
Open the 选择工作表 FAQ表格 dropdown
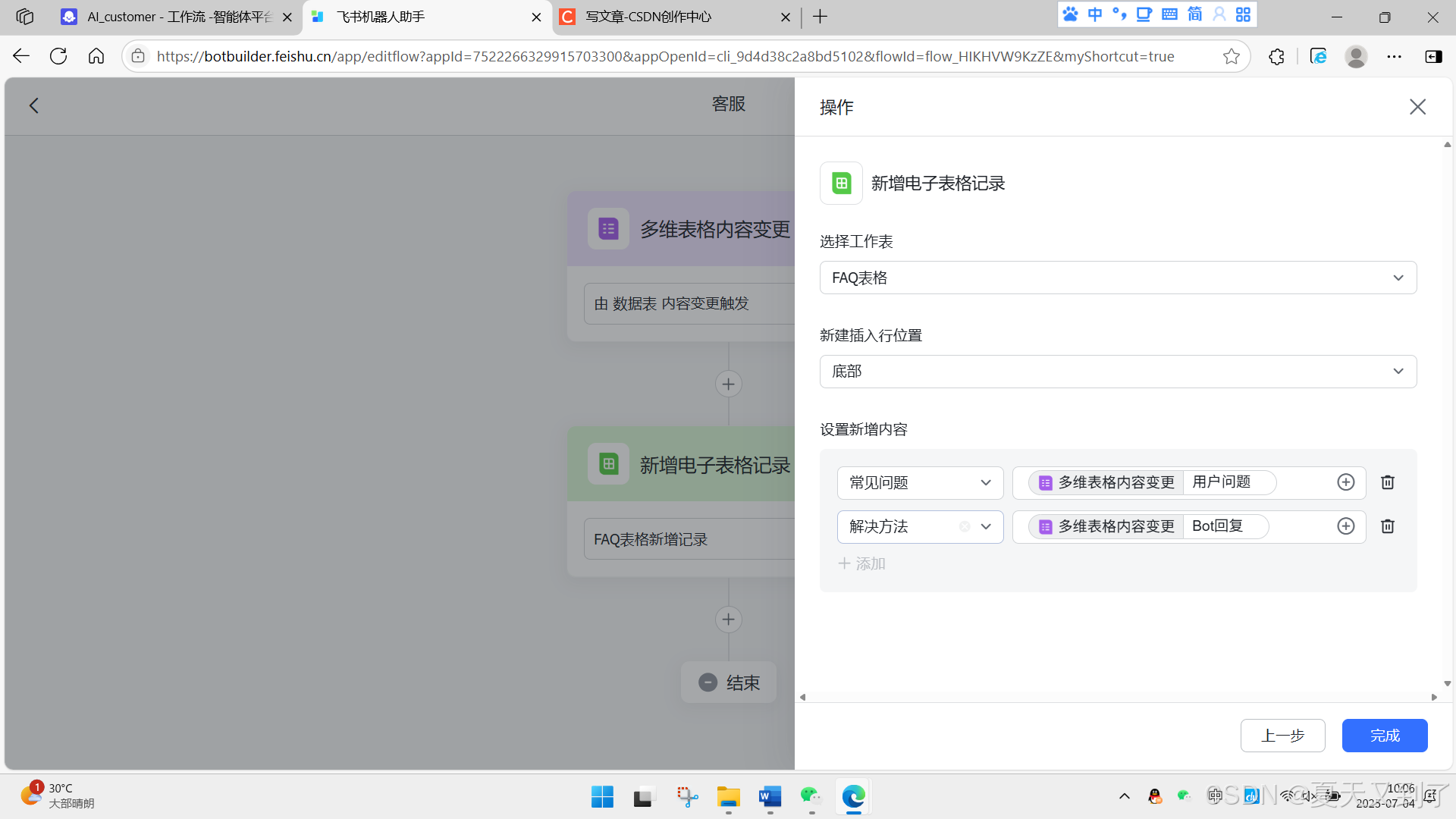pos(1118,278)
